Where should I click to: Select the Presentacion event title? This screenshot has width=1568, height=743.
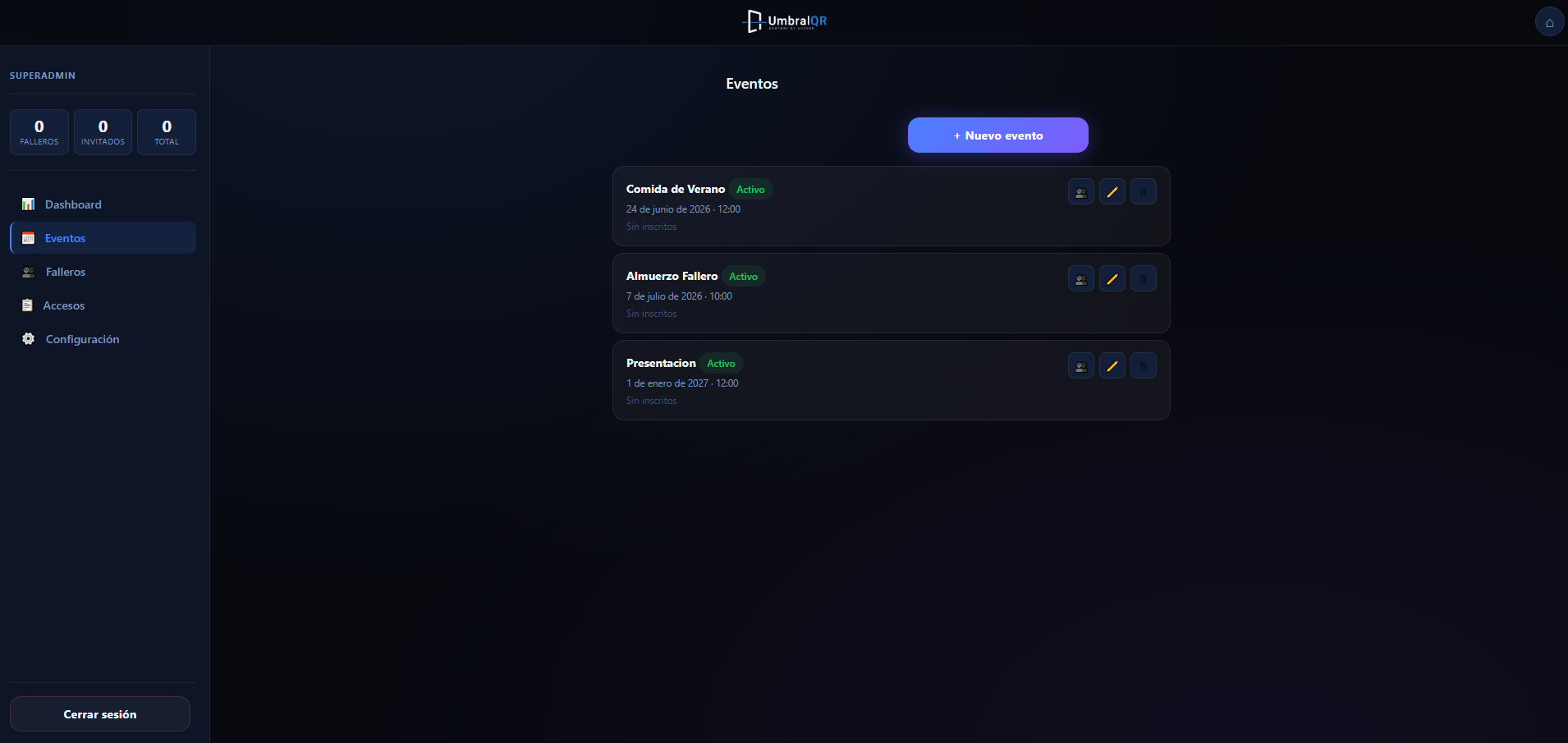(x=661, y=364)
